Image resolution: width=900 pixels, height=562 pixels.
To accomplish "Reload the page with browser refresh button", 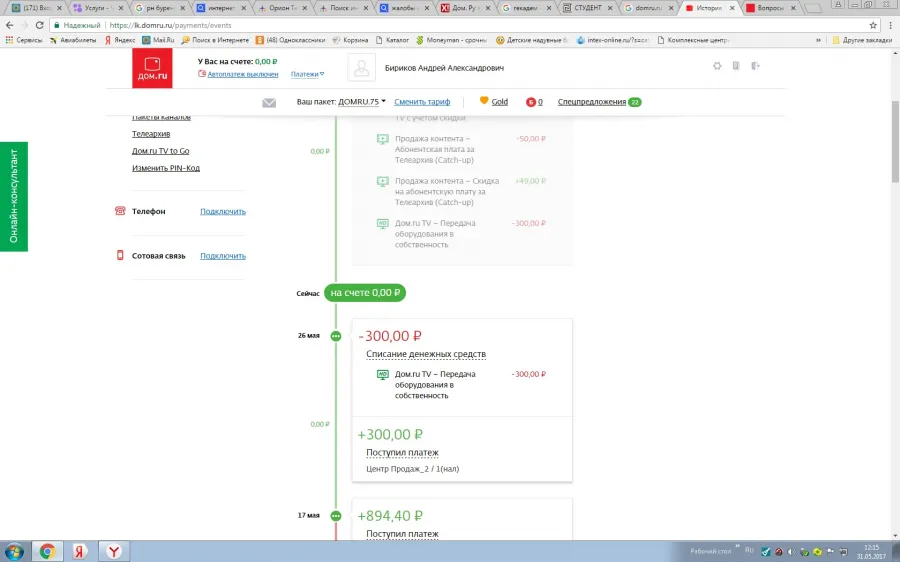I will (40, 25).
